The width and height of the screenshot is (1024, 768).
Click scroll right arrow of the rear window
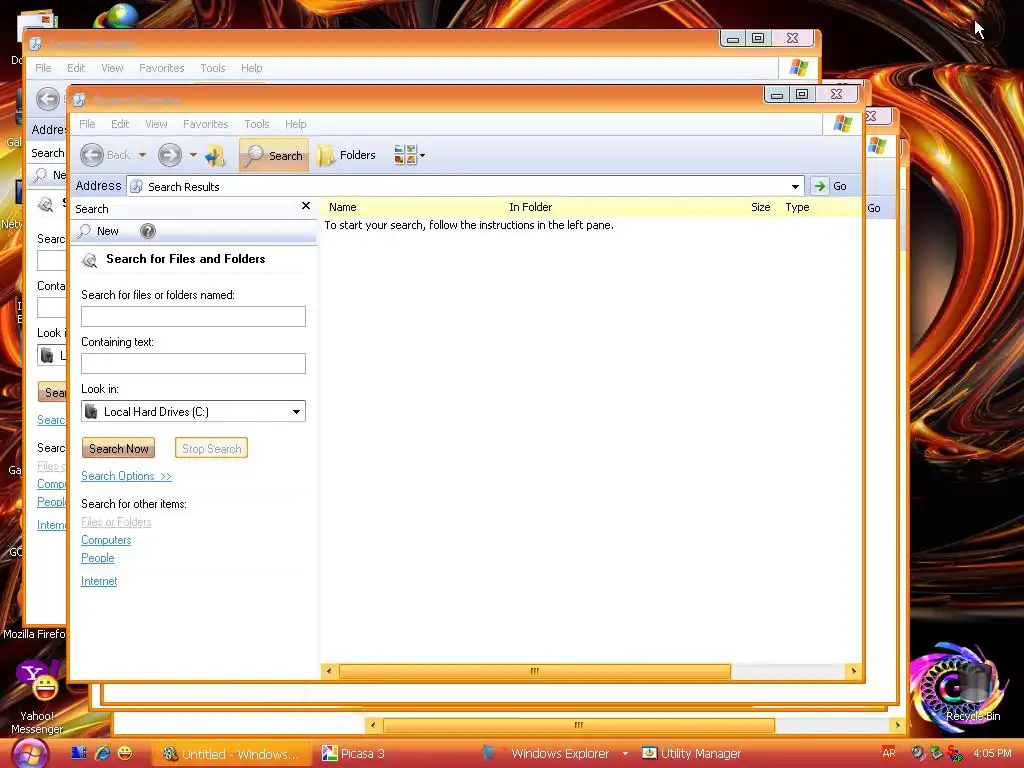(x=897, y=725)
